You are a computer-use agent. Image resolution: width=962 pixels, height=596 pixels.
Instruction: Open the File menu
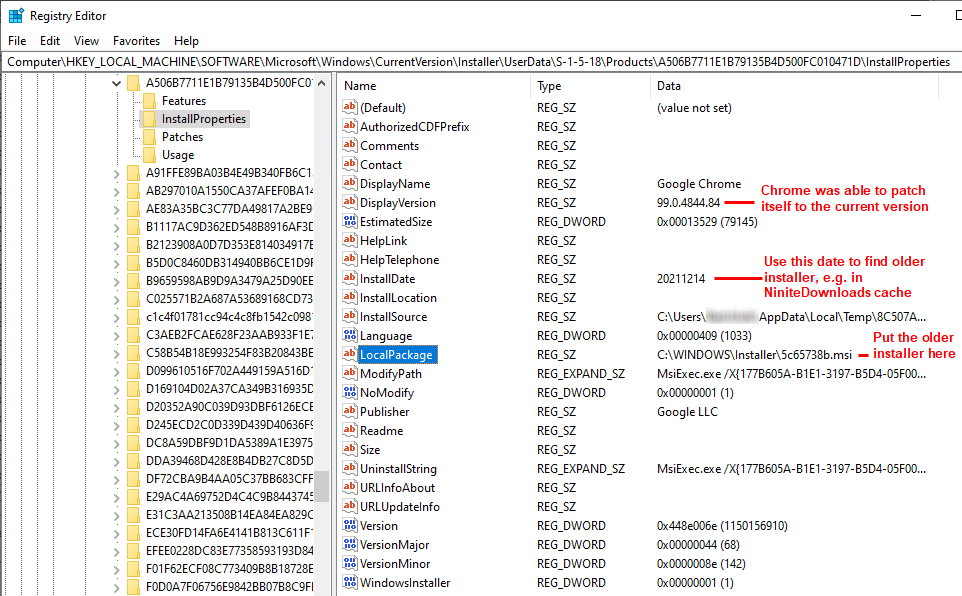pyautogui.click(x=17, y=41)
